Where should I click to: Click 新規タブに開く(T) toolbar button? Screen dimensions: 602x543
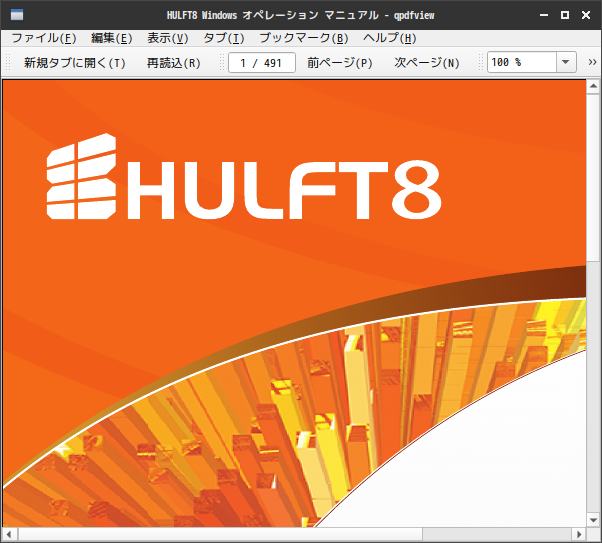click(74, 63)
